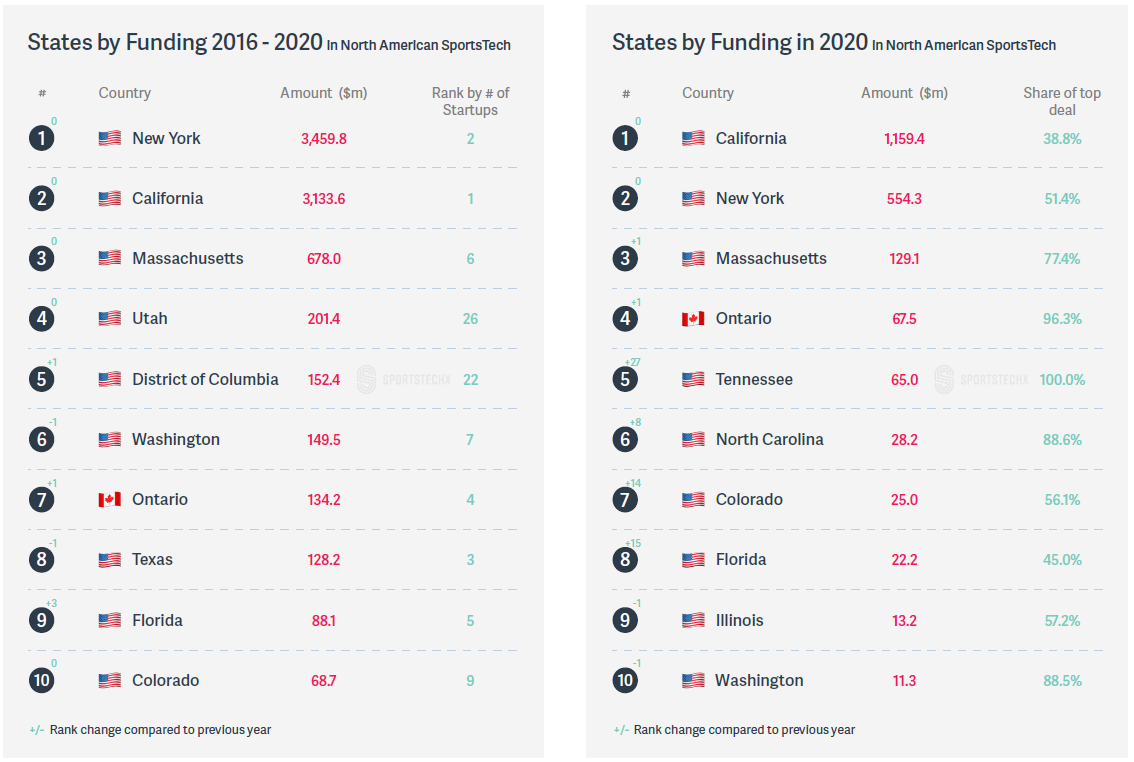Viewport: 1134px width, 762px height.
Task: Click the US flag next to Utah
Action: point(110,319)
